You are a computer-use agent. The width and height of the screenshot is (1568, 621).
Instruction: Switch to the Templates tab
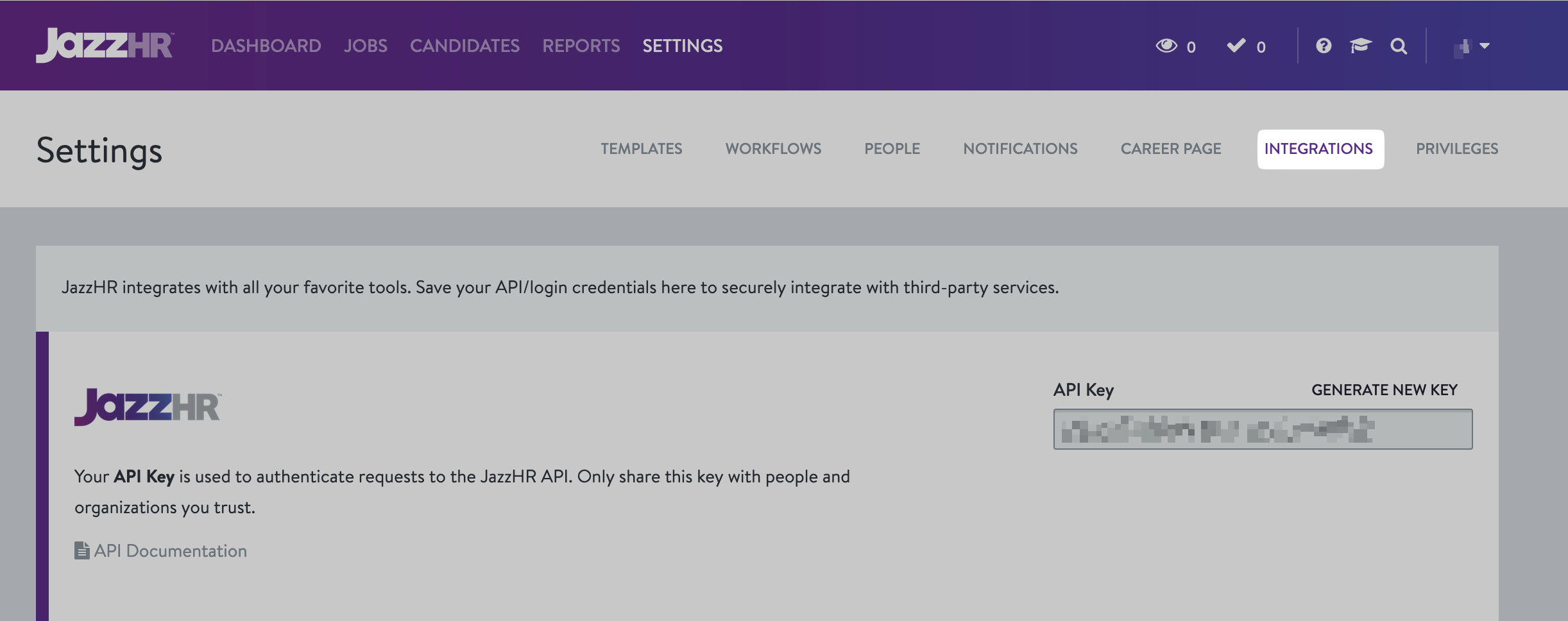pyautogui.click(x=641, y=149)
